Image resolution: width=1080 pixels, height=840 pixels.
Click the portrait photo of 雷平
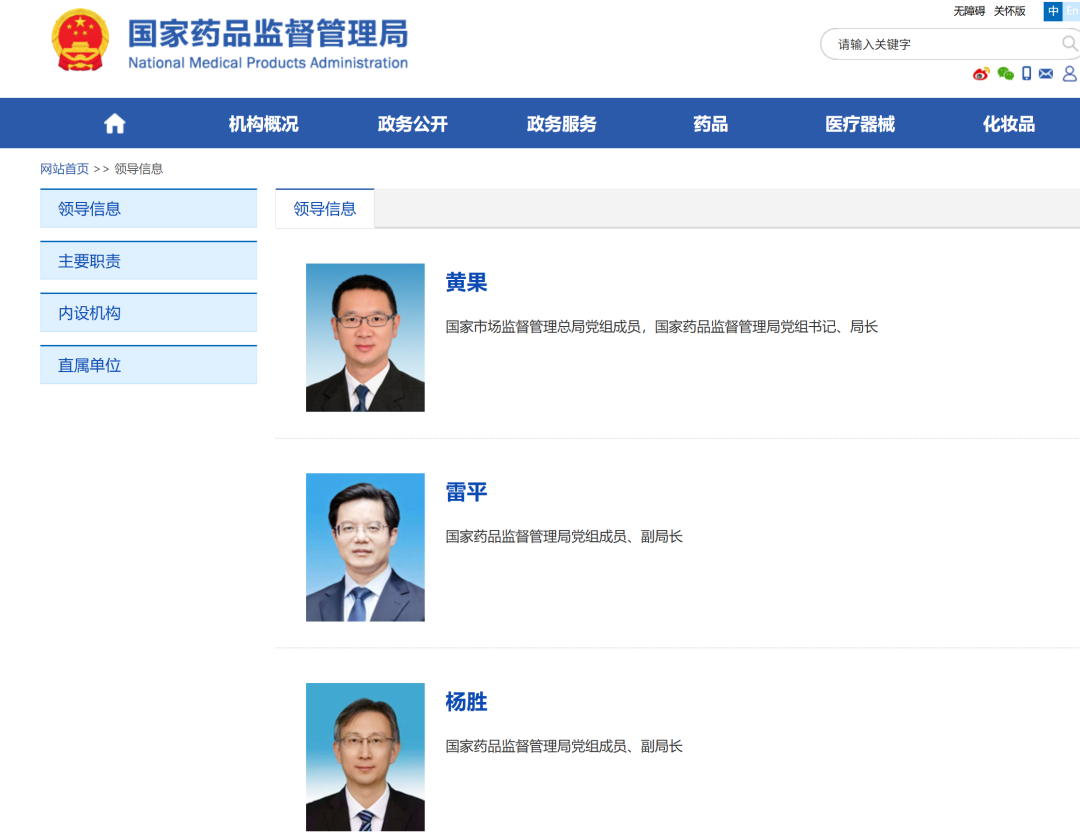[x=365, y=547]
